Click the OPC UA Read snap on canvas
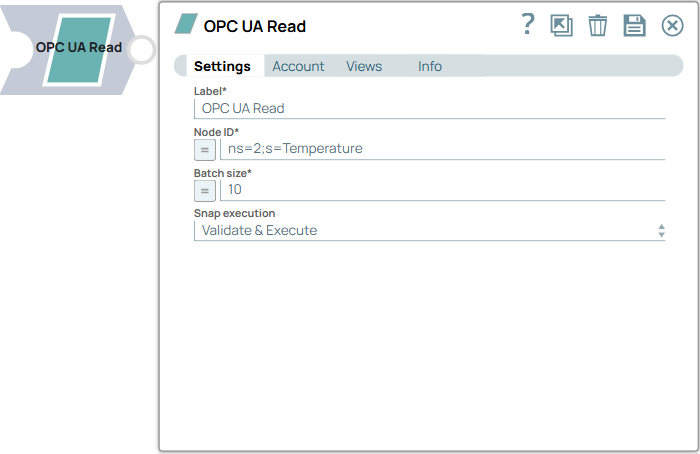This screenshot has height=454, width=700. click(x=78, y=48)
